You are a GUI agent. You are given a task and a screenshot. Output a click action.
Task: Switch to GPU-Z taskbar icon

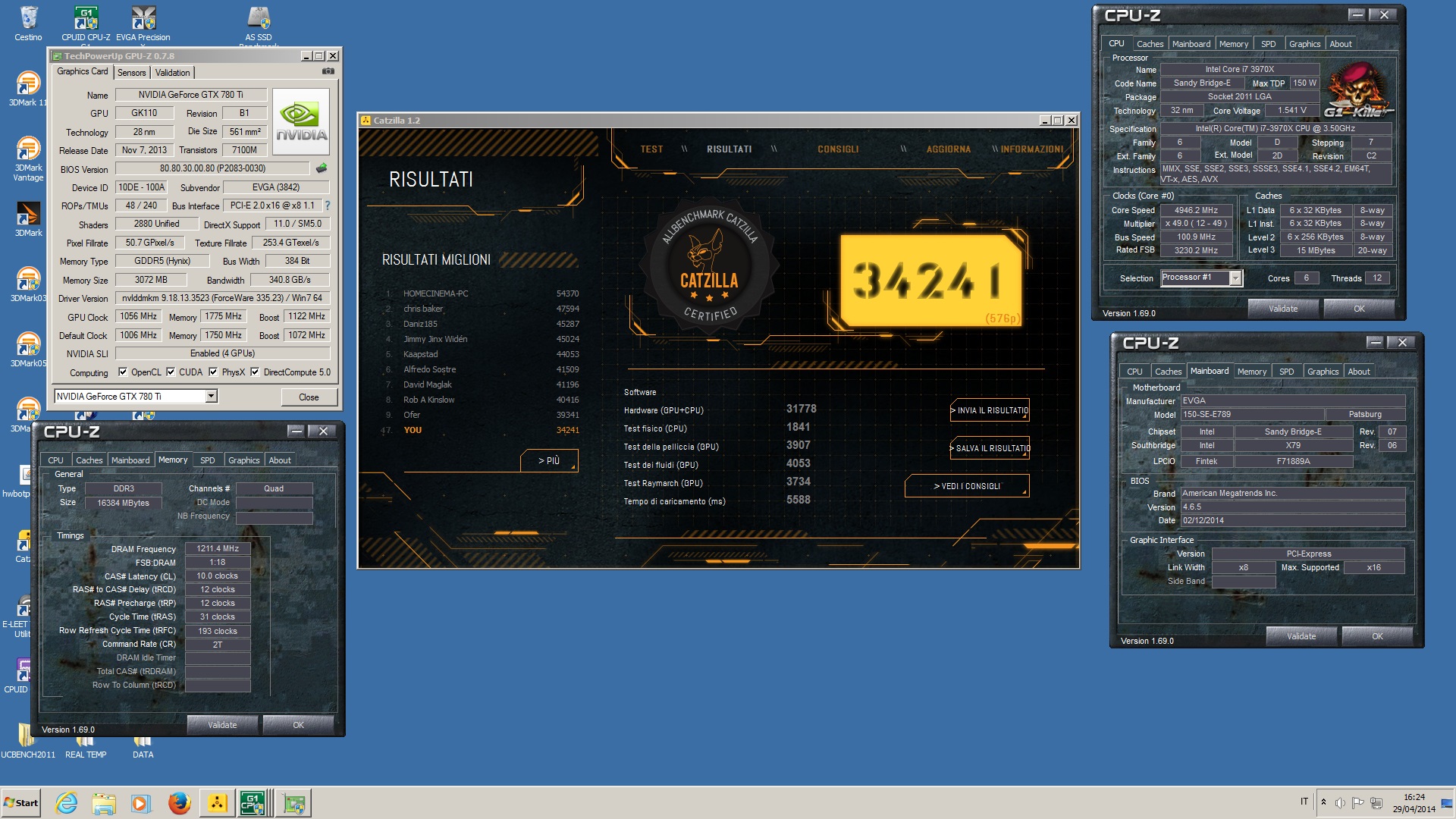[x=293, y=803]
